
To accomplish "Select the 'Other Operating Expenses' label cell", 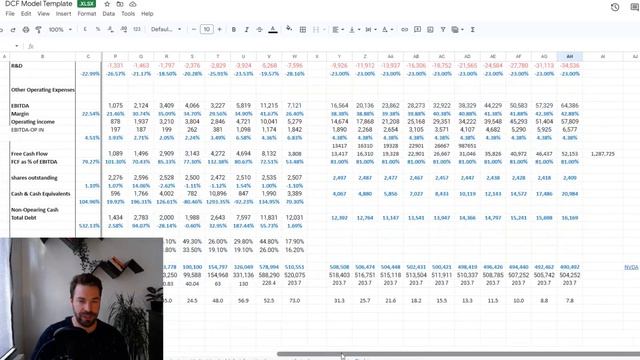I will click(x=42, y=90).
